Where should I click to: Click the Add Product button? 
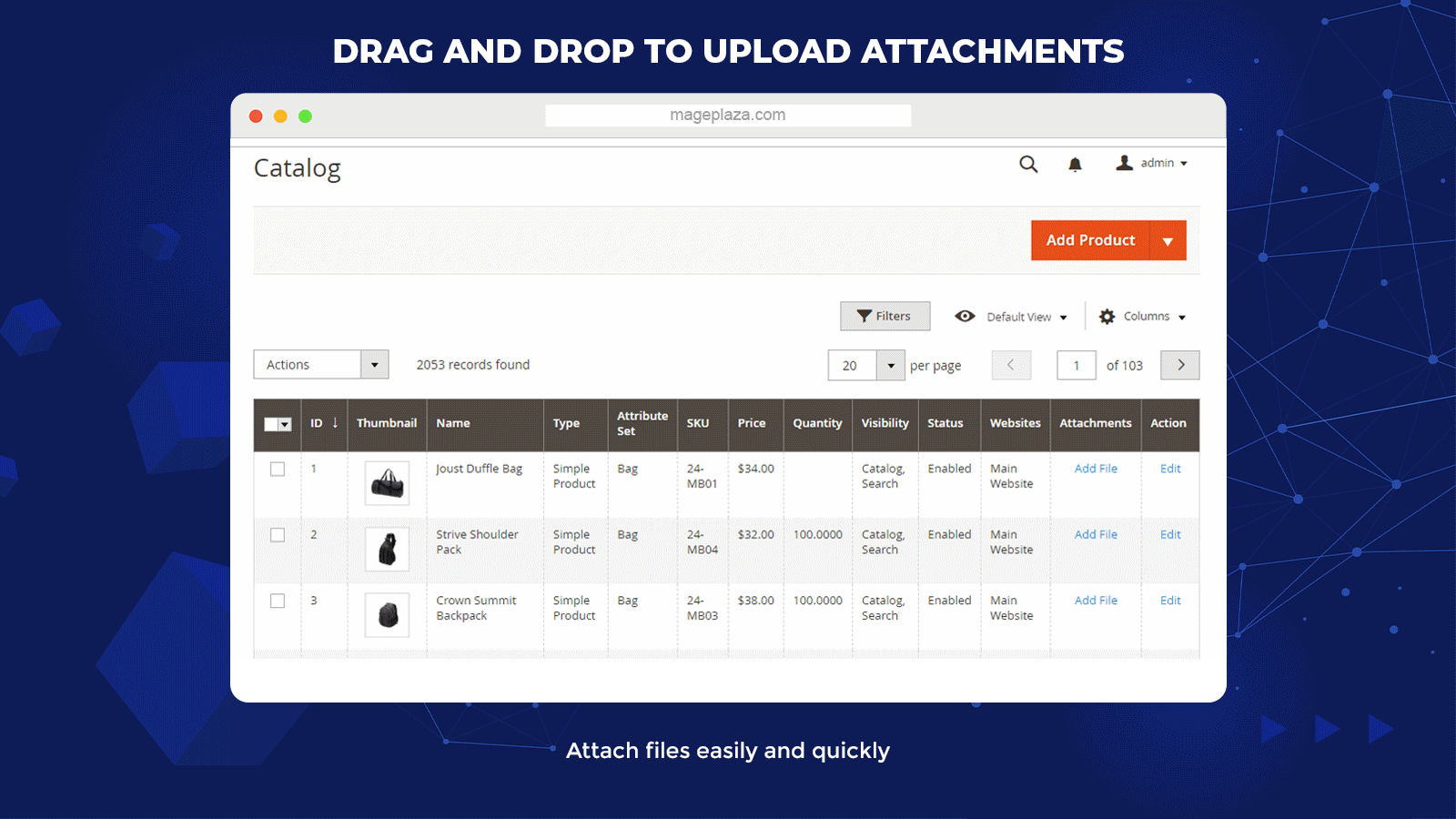pyautogui.click(x=1090, y=240)
